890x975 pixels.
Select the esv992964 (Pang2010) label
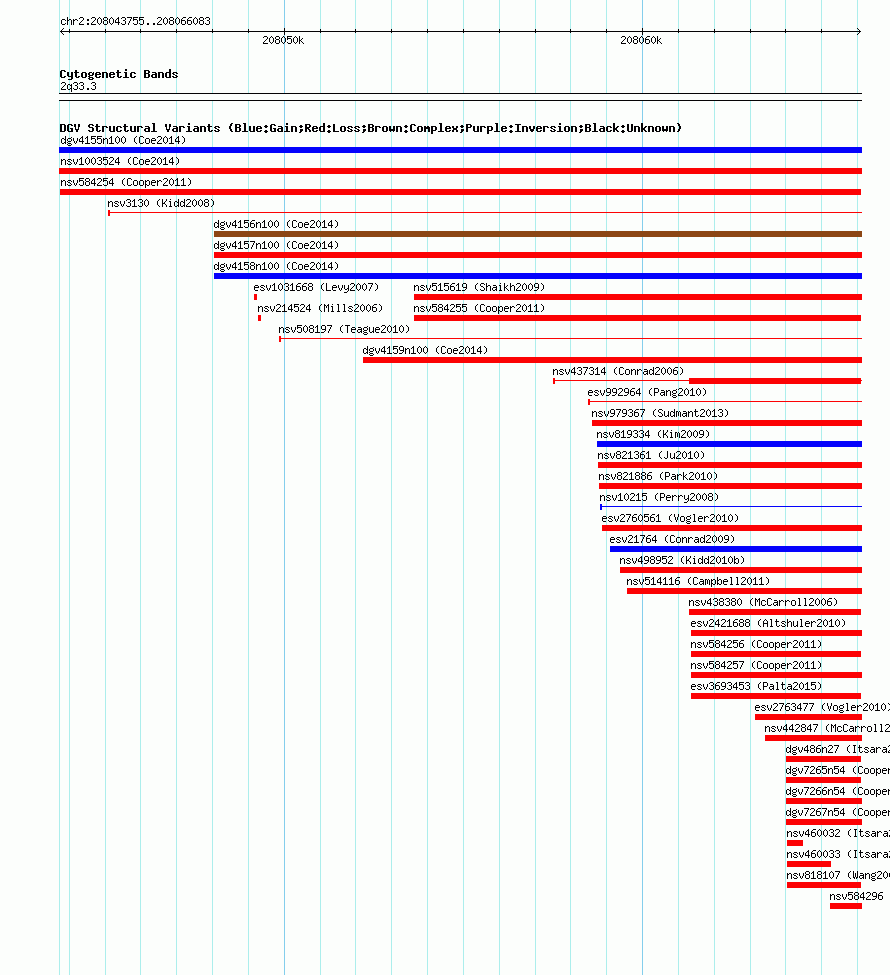click(647, 392)
